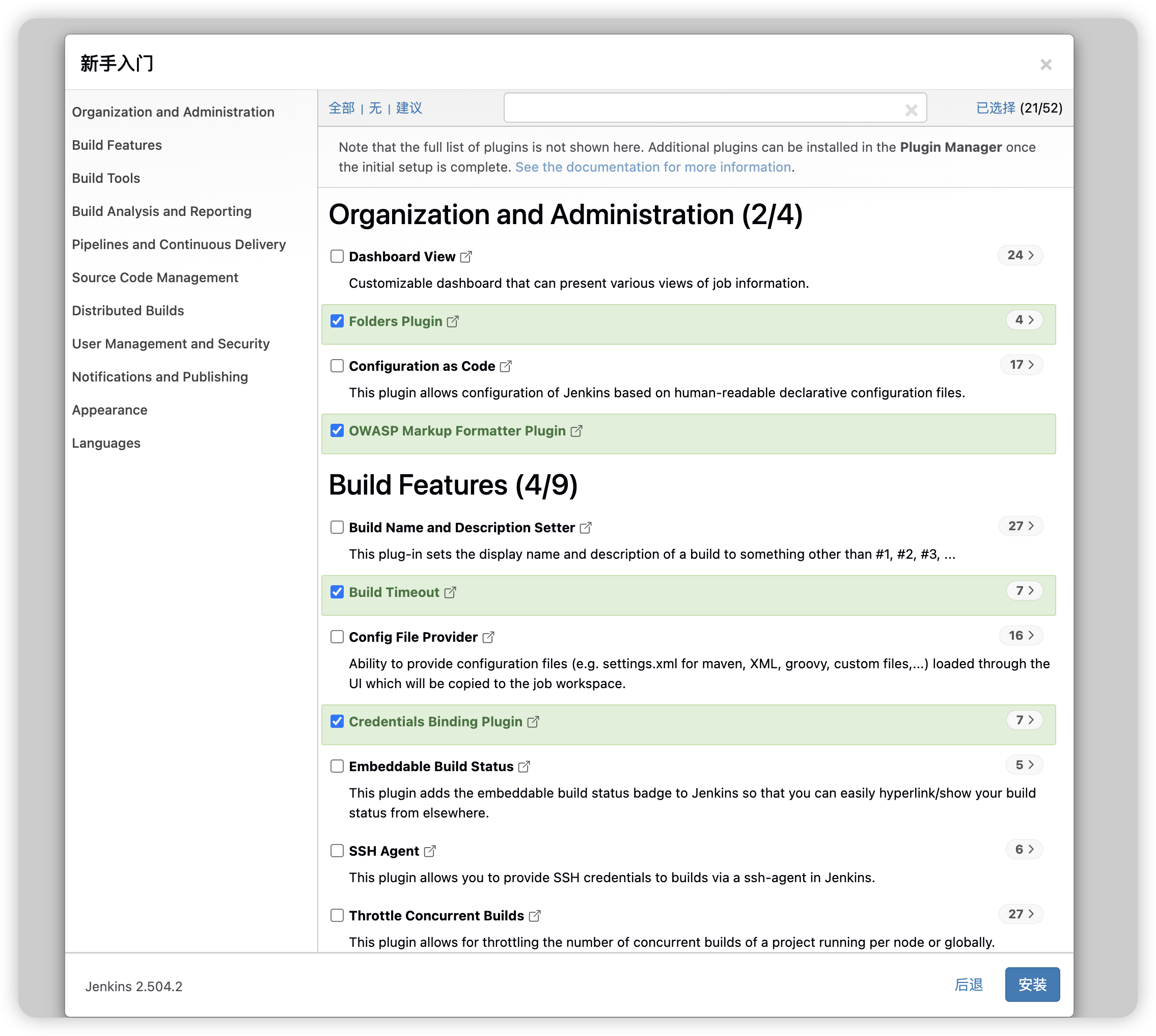Image resolution: width=1156 pixels, height=1036 pixels.
Task: Expand Dashboard View's 24 dependencies badge
Action: tap(1020, 255)
